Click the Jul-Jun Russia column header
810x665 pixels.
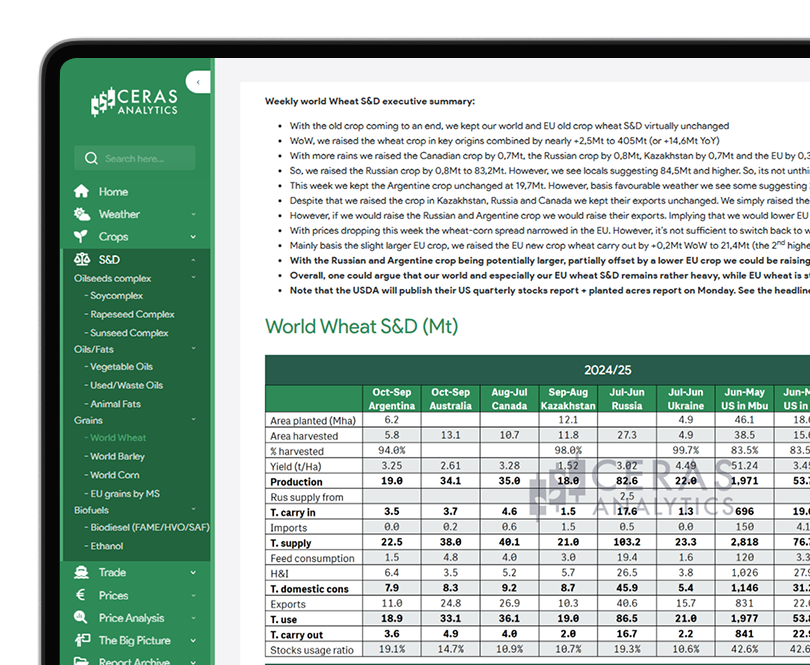pyautogui.click(x=627, y=399)
